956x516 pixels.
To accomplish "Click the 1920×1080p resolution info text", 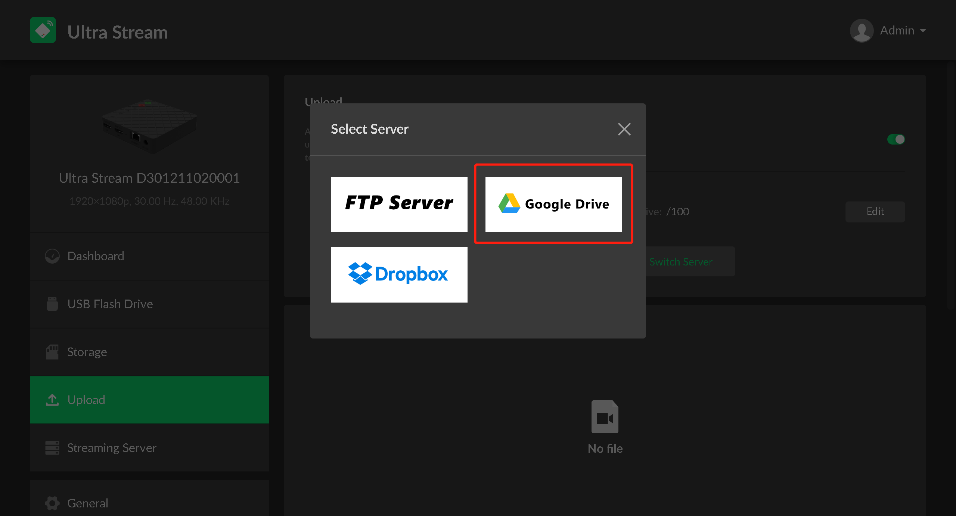I will pos(149,201).
